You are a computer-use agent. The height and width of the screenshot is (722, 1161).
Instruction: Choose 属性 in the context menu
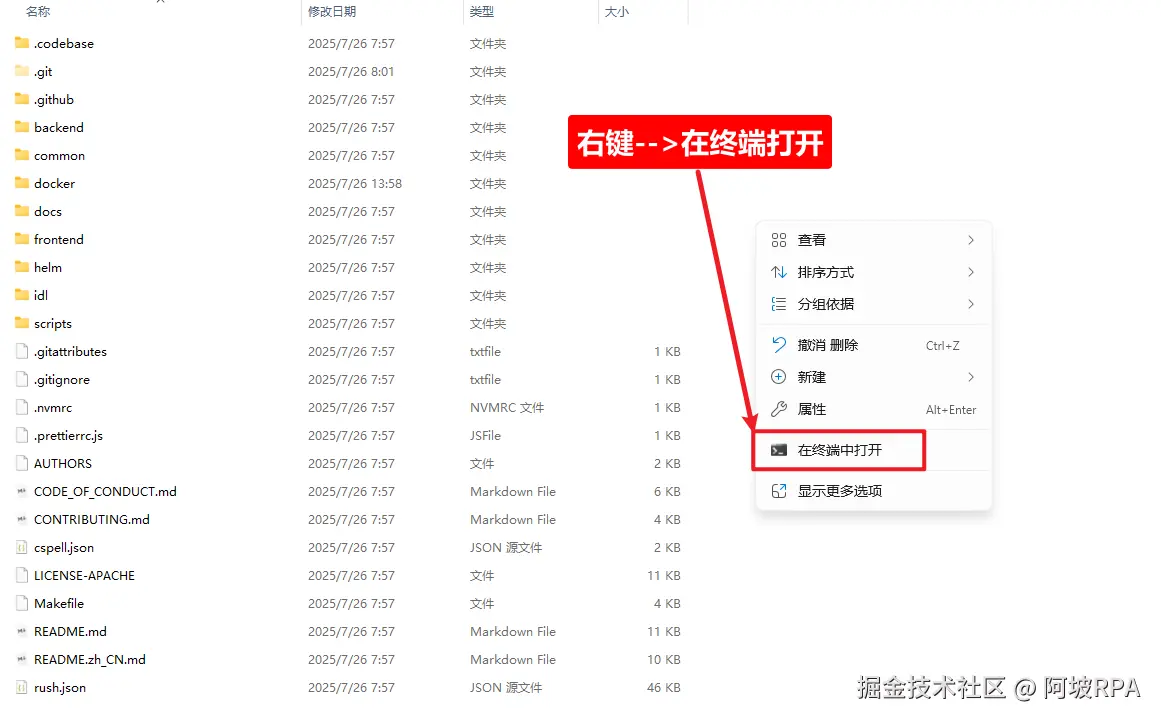point(873,409)
